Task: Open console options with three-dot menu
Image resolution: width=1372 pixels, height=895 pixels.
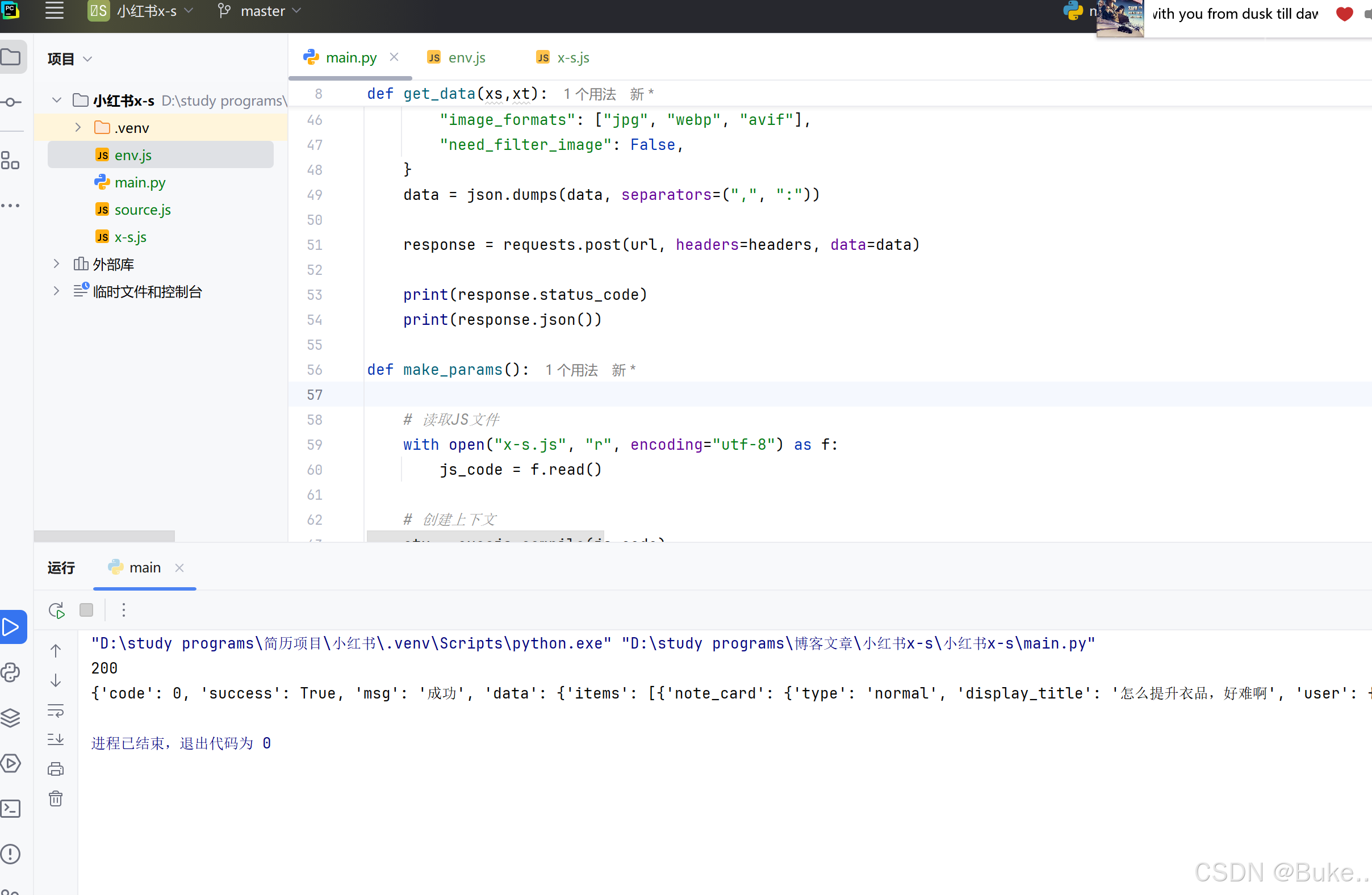Action: (x=123, y=610)
